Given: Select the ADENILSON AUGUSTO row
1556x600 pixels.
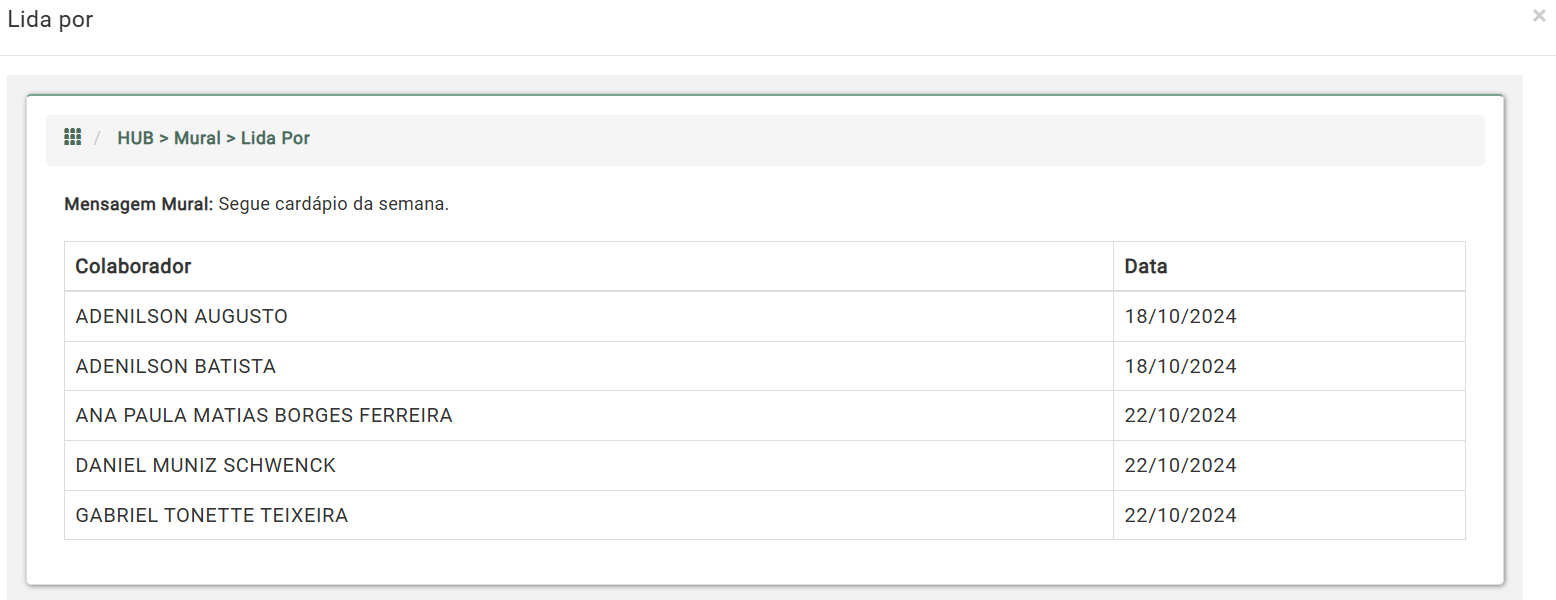Looking at the screenshot, I should point(765,316).
